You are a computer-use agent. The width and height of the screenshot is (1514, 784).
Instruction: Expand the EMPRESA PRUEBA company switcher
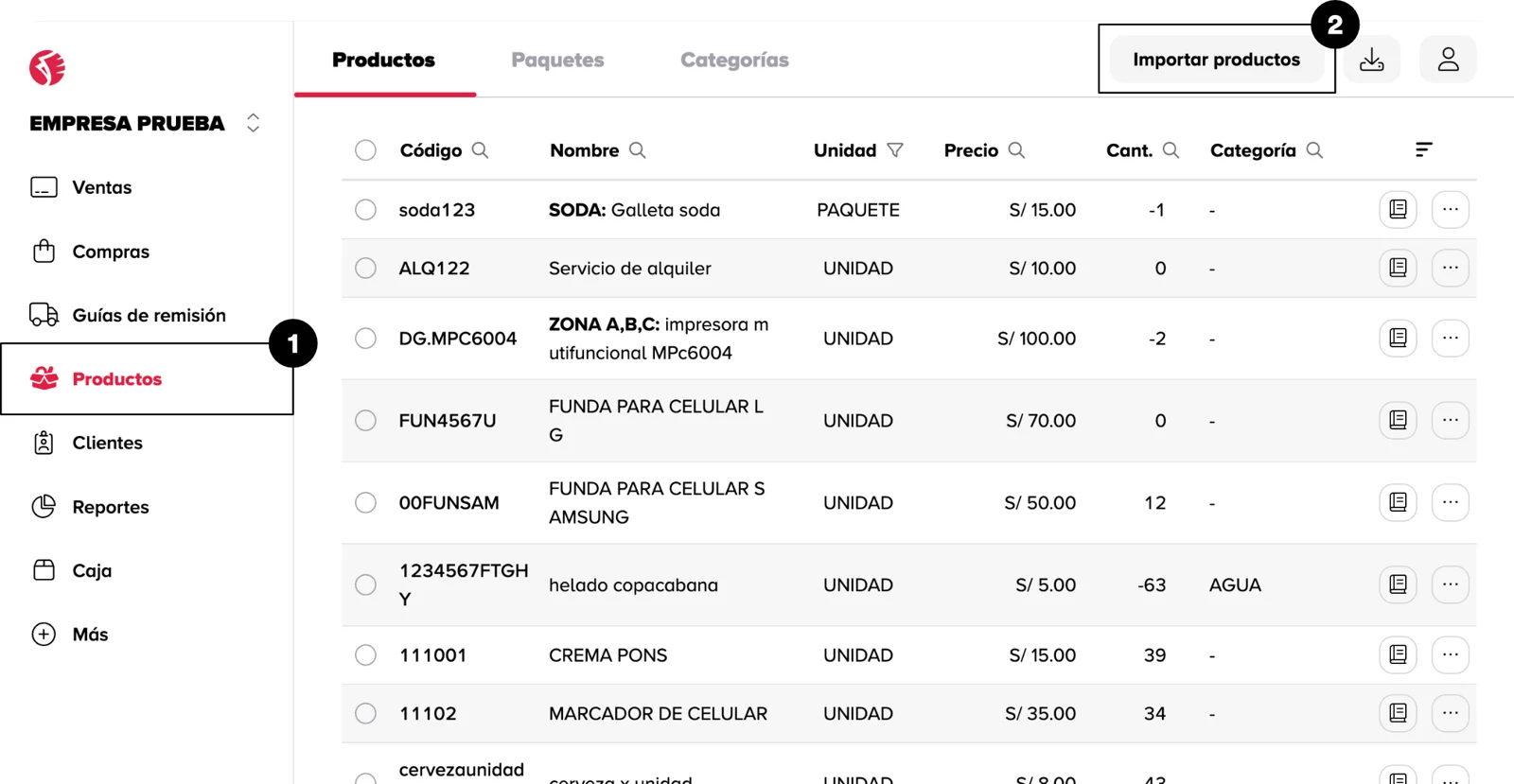pos(253,123)
